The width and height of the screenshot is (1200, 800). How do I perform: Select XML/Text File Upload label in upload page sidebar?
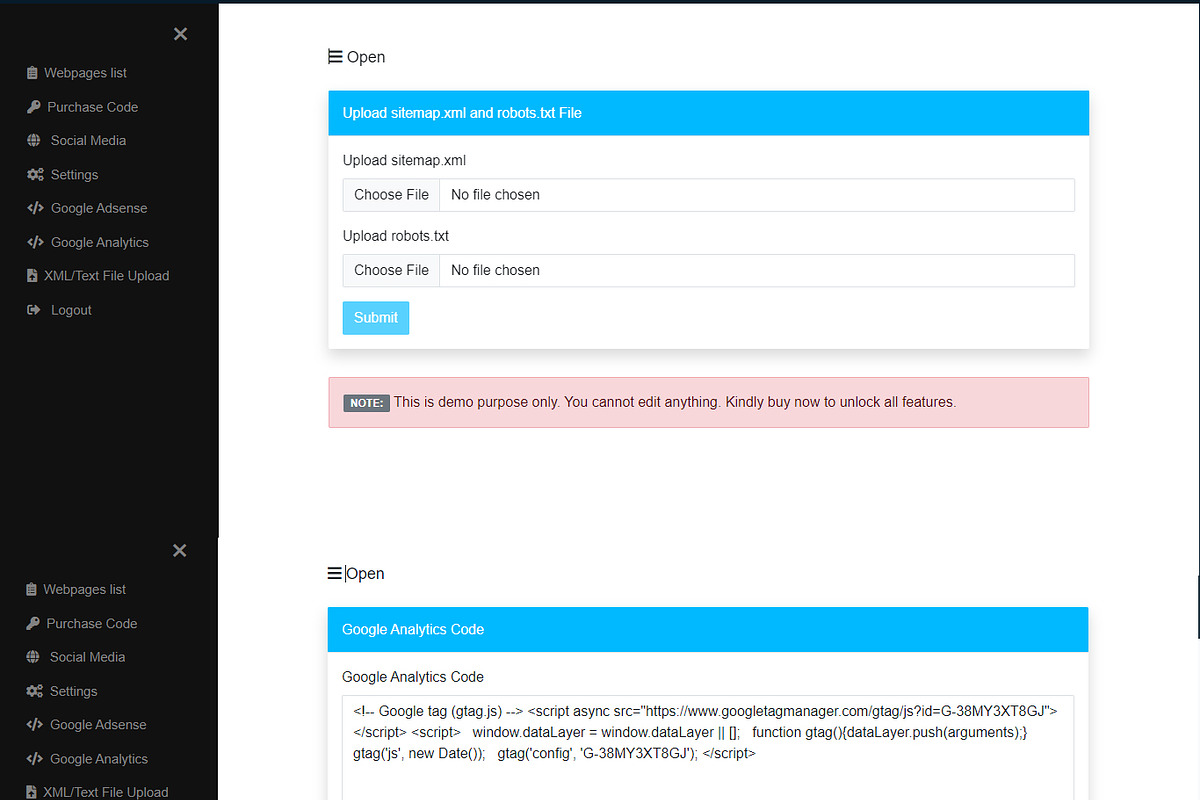(107, 276)
